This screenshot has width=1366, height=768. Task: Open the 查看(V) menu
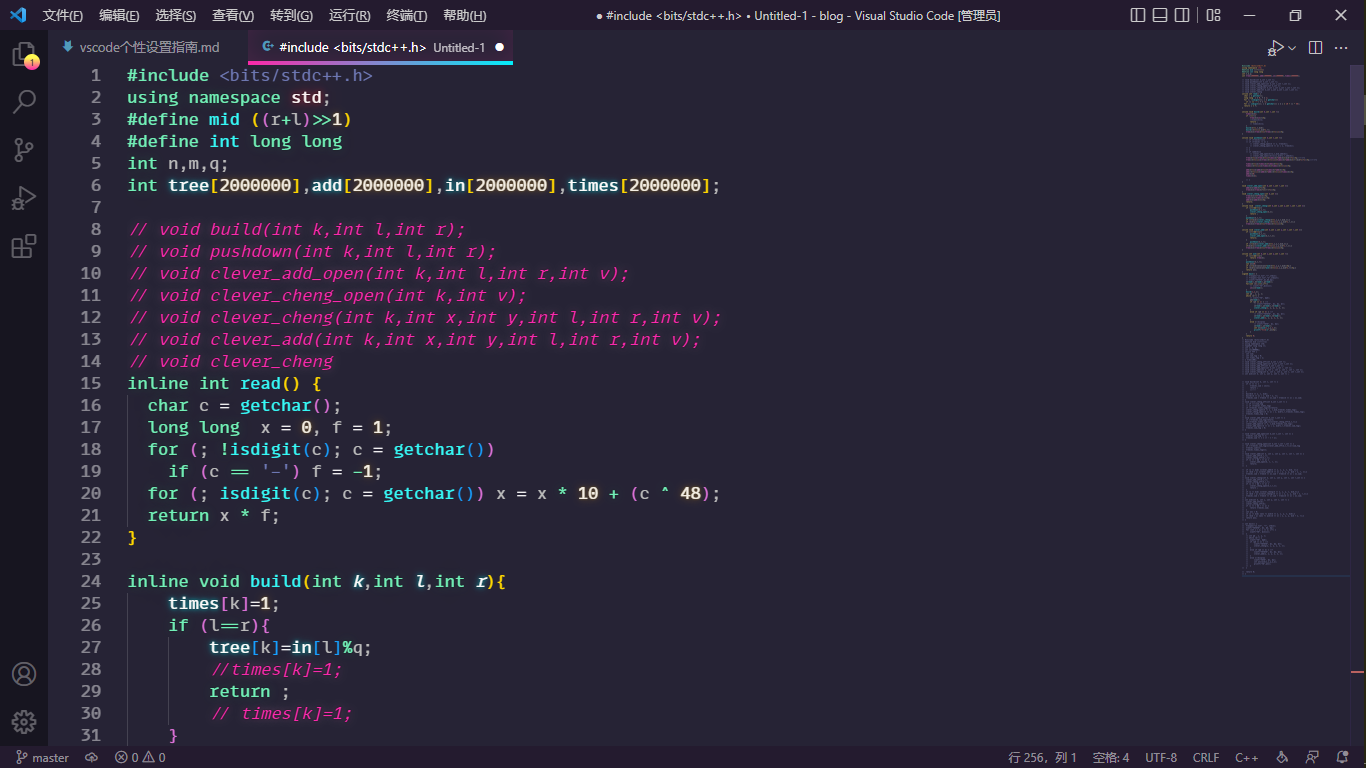(233, 15)
